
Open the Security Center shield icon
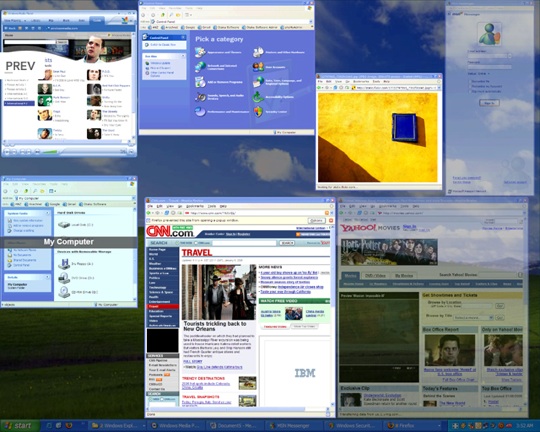click(x=258, y=112)
